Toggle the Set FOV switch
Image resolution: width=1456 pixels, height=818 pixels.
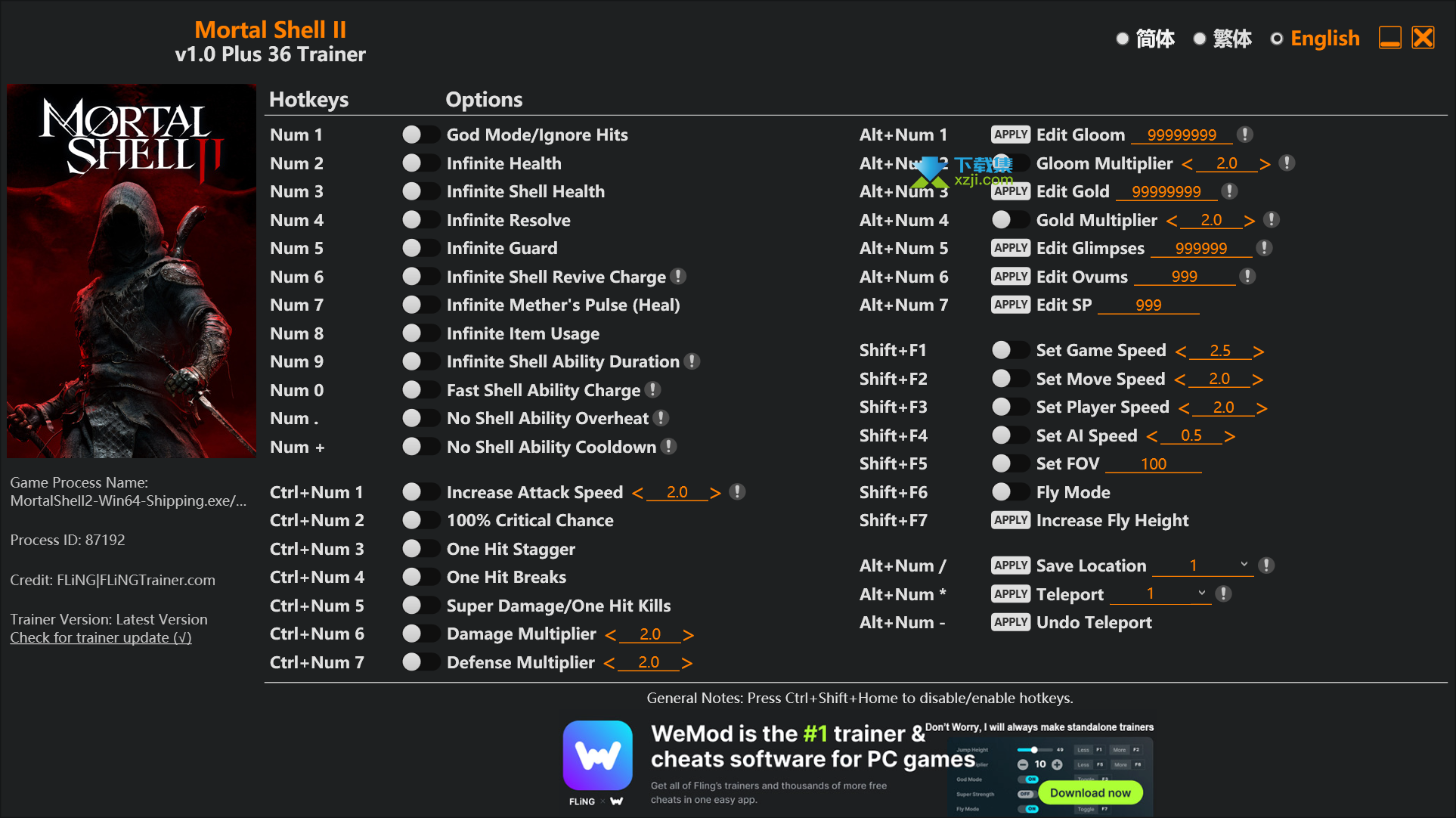click(x=1010, y=463)
